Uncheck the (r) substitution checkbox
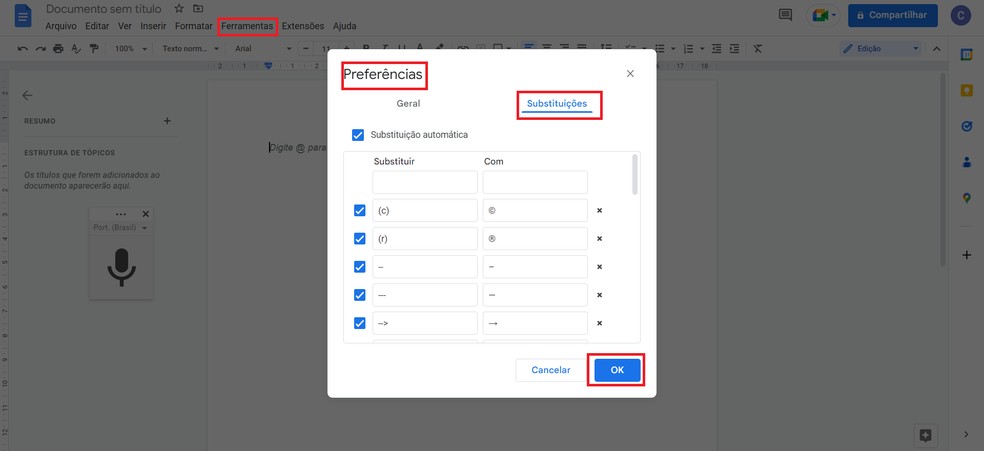Screen dimensions: 984x451 (360, 239)
